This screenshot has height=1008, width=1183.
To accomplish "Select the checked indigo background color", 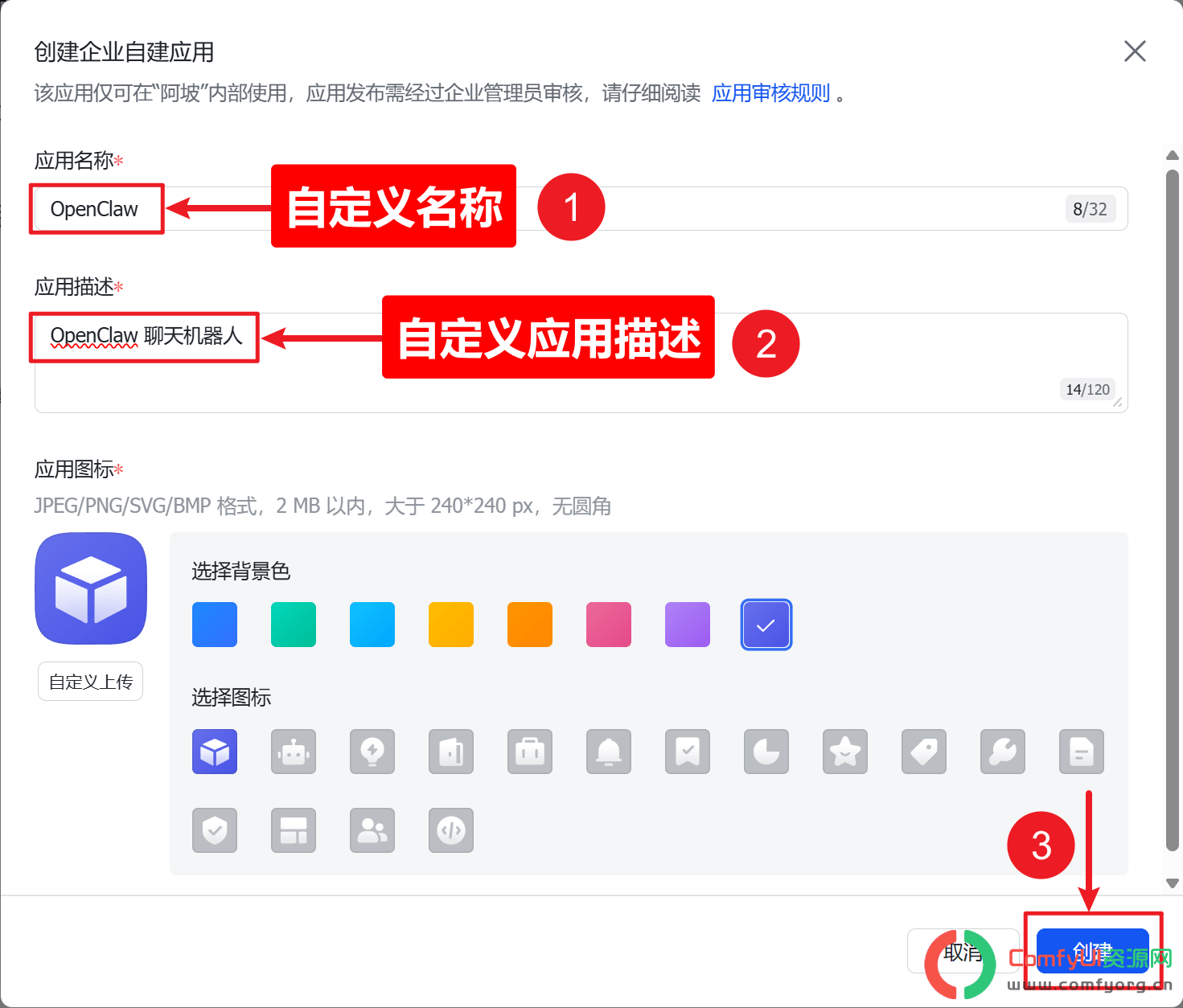I will [x=766, y=625].
